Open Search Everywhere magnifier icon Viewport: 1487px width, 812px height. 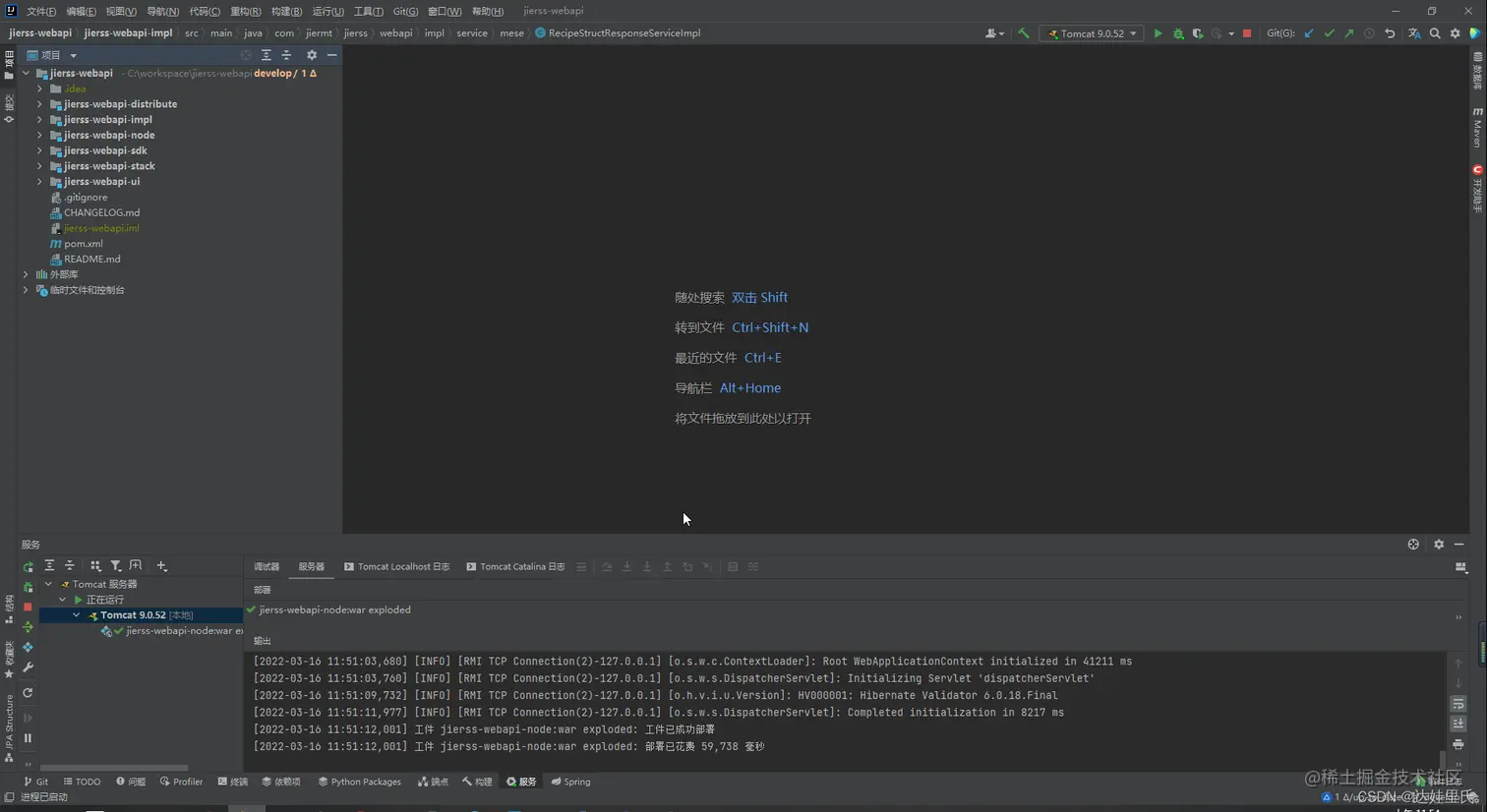click(1435, 33)
